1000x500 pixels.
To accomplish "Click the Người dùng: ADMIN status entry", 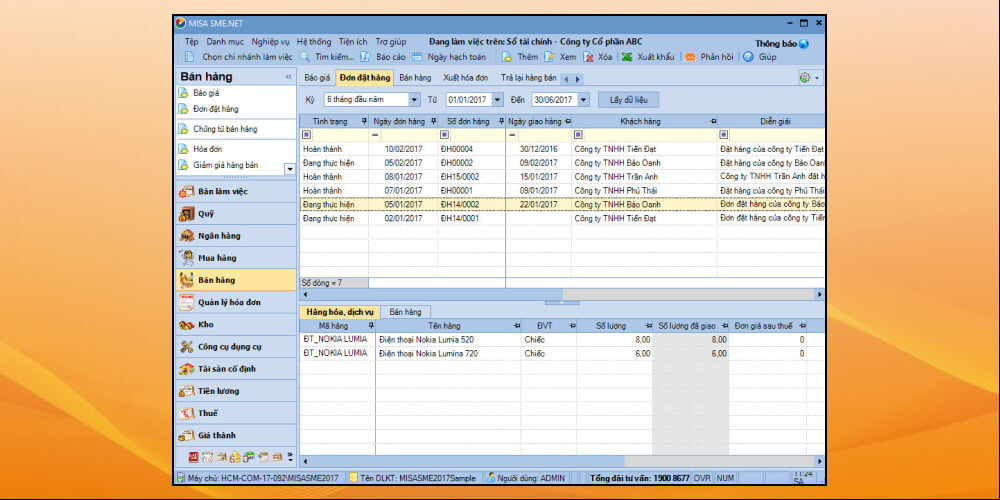I will [526, 478].
